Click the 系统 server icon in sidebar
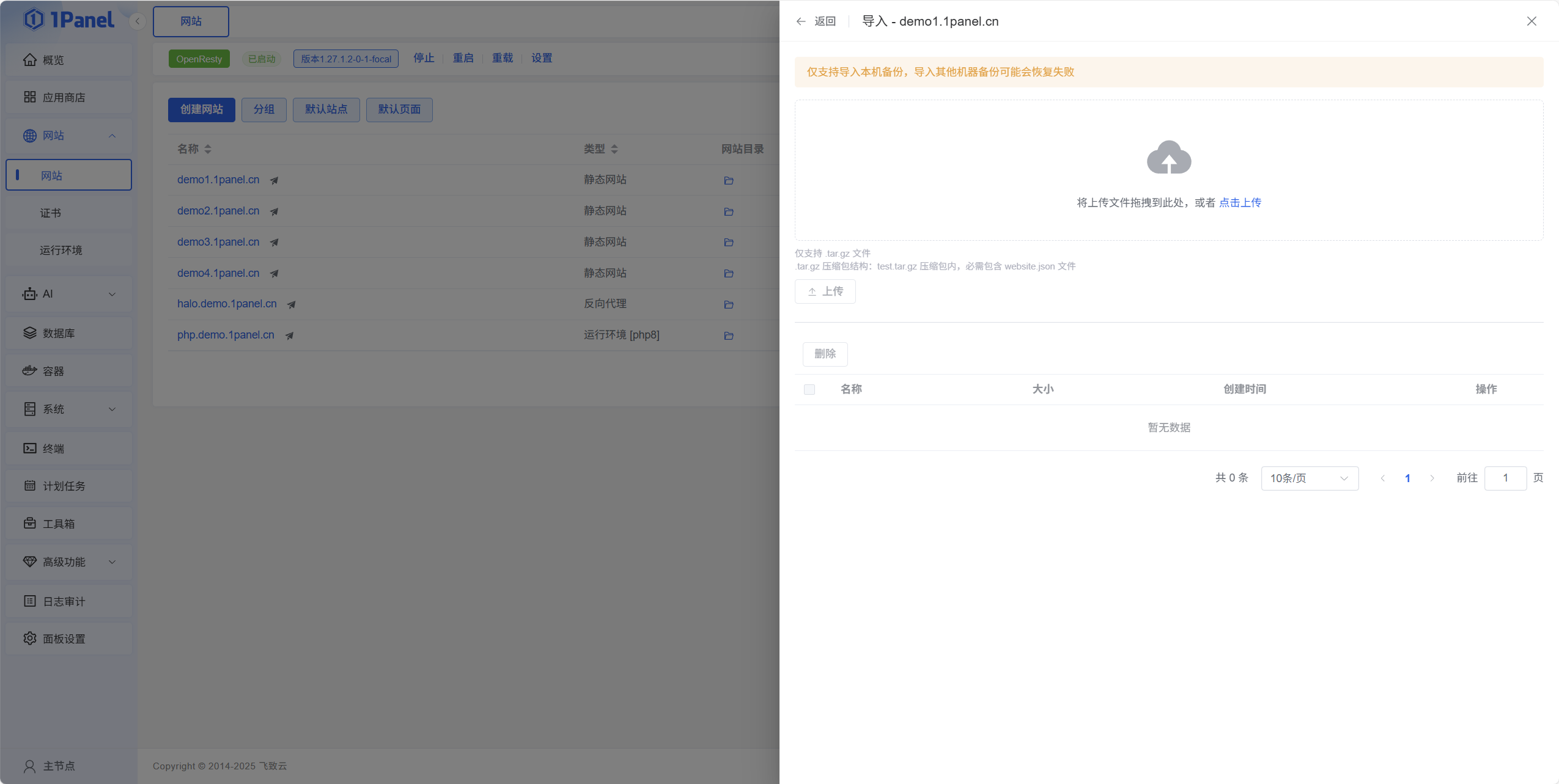 (30, 409)
